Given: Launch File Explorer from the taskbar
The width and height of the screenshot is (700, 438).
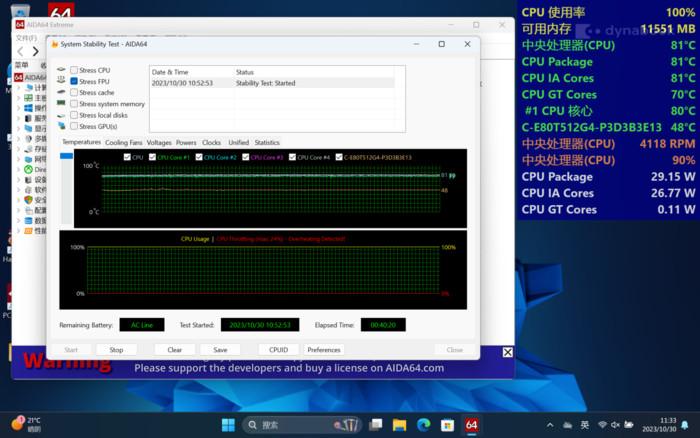Looking at the screenshot, I should (400, 425).
